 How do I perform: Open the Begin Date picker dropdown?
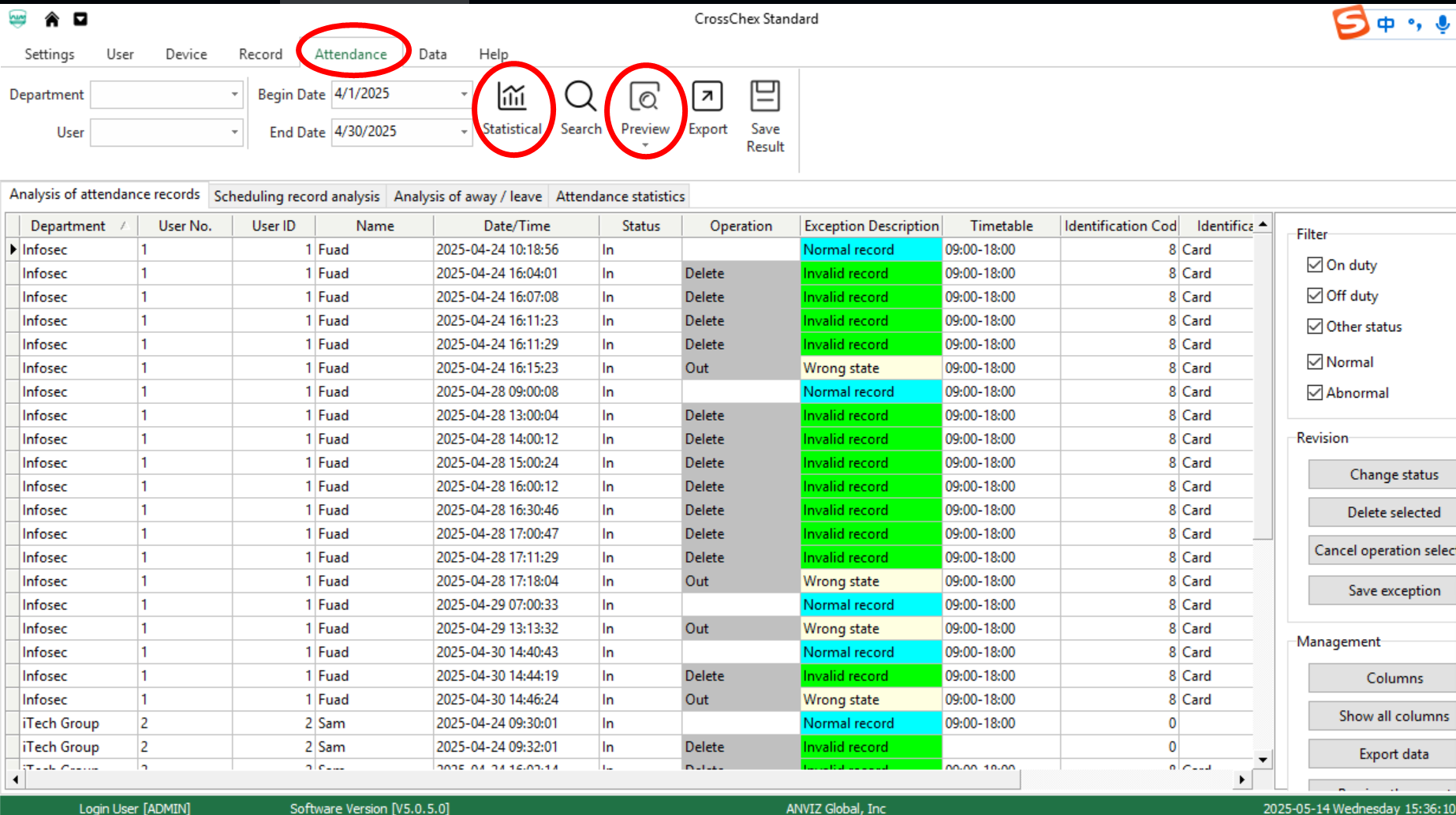pos(464,95)
